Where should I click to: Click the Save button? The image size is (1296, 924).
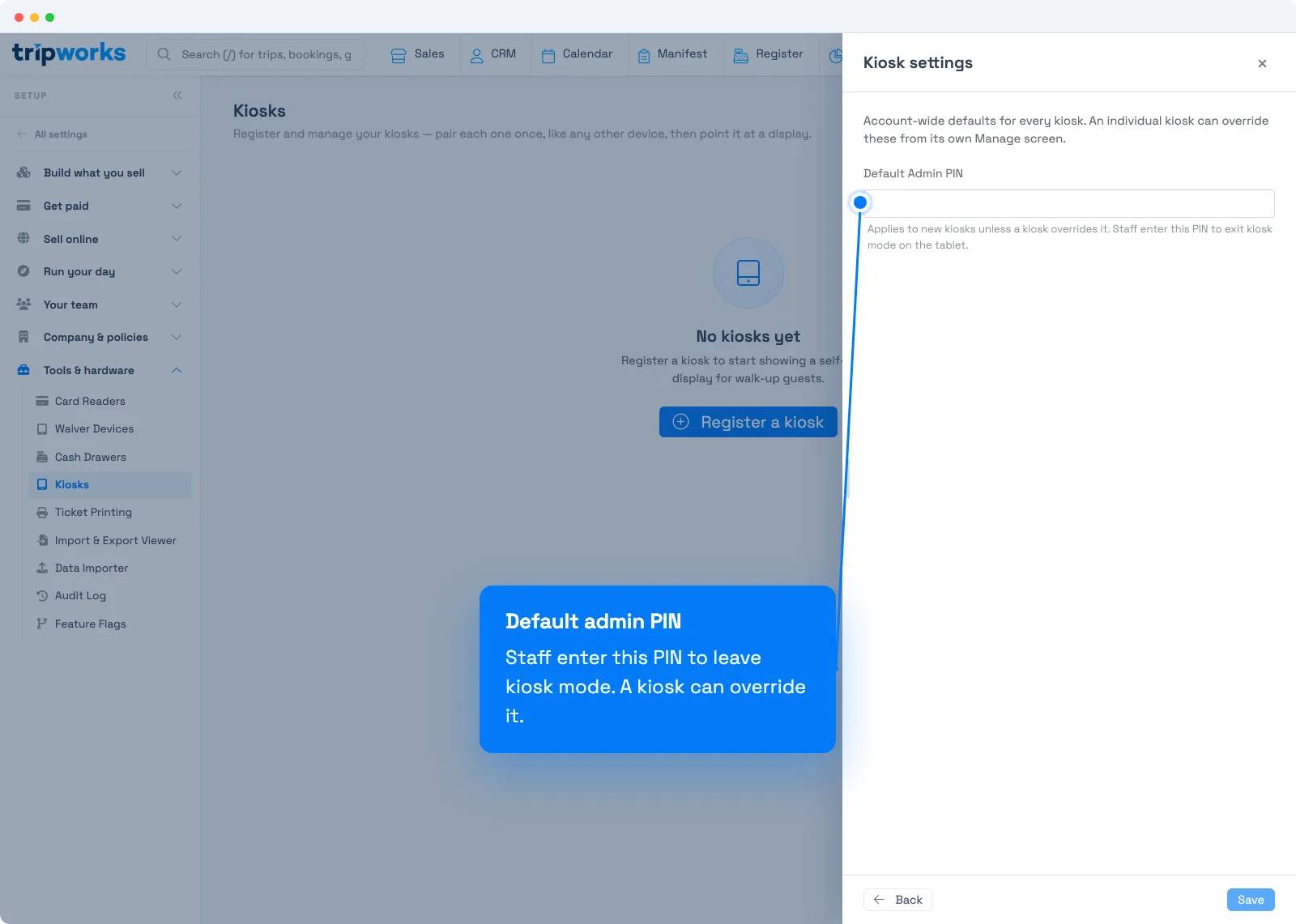1251,900
